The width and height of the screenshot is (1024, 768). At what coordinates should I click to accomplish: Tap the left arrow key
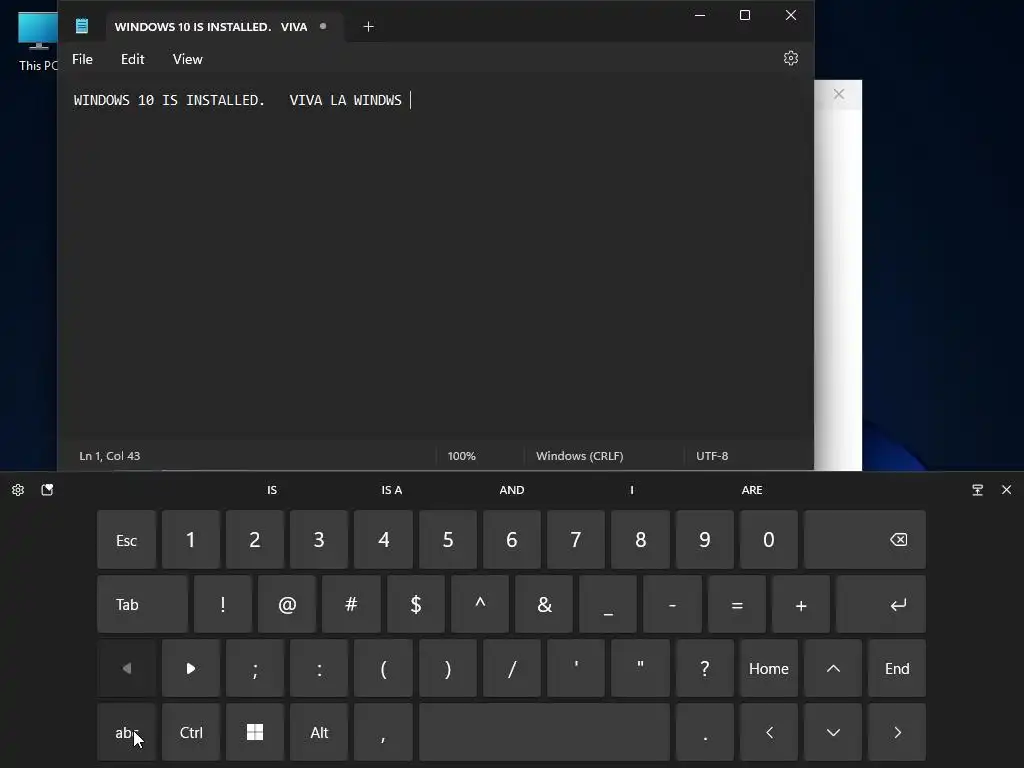coord(769,732)
